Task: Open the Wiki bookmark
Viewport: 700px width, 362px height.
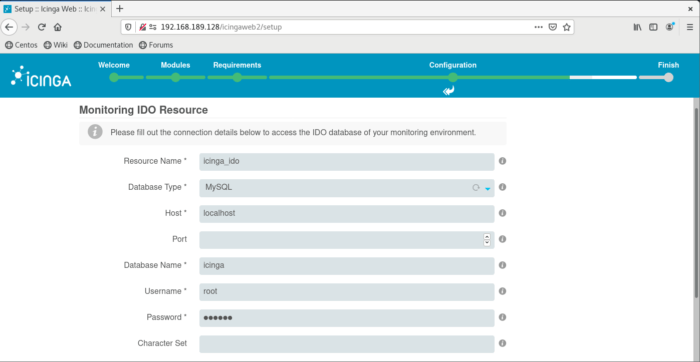Action: click(x=55, y=45)
